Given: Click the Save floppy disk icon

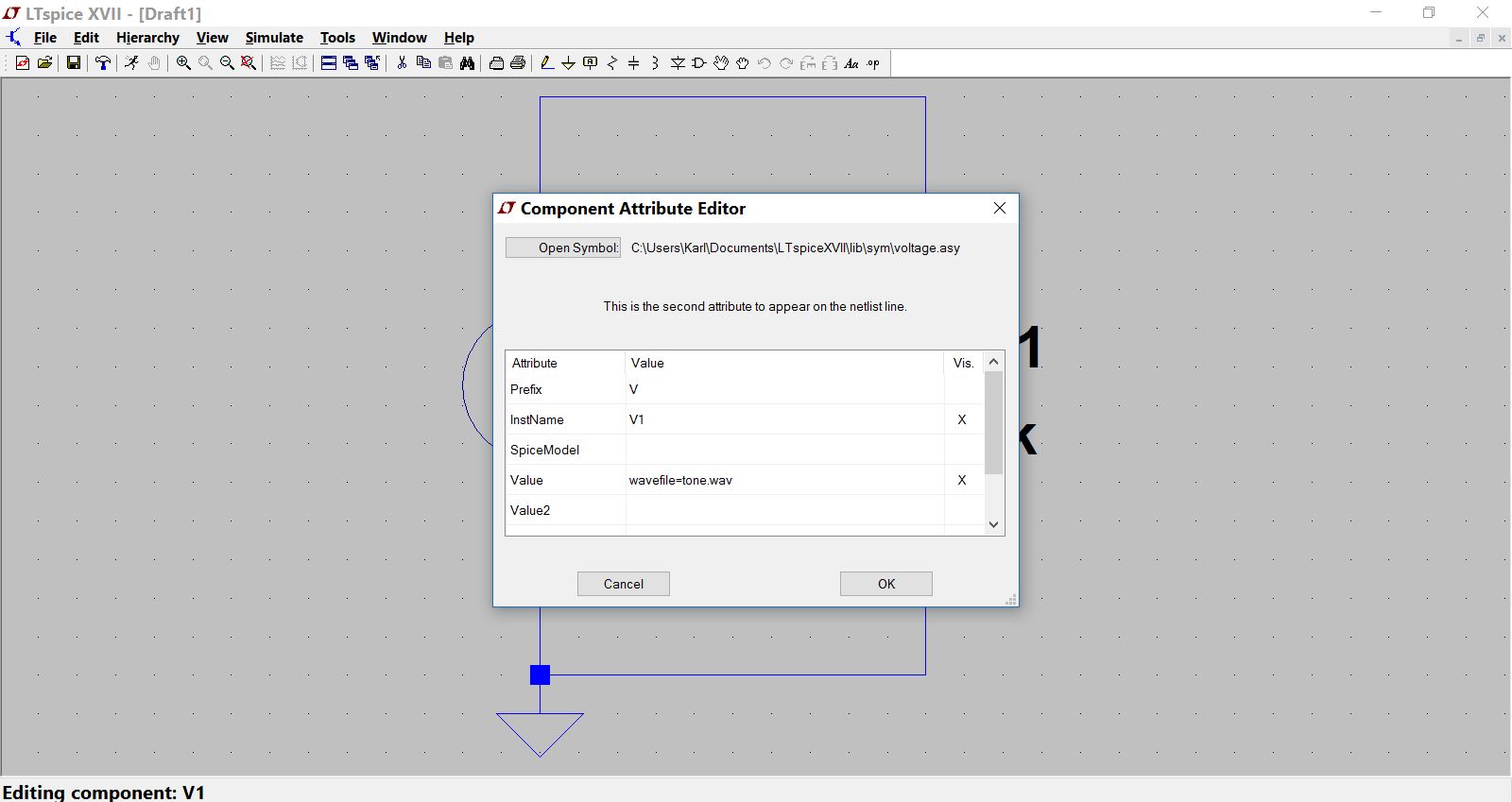Looking at the screenshot, I should (x=73, y=63).
